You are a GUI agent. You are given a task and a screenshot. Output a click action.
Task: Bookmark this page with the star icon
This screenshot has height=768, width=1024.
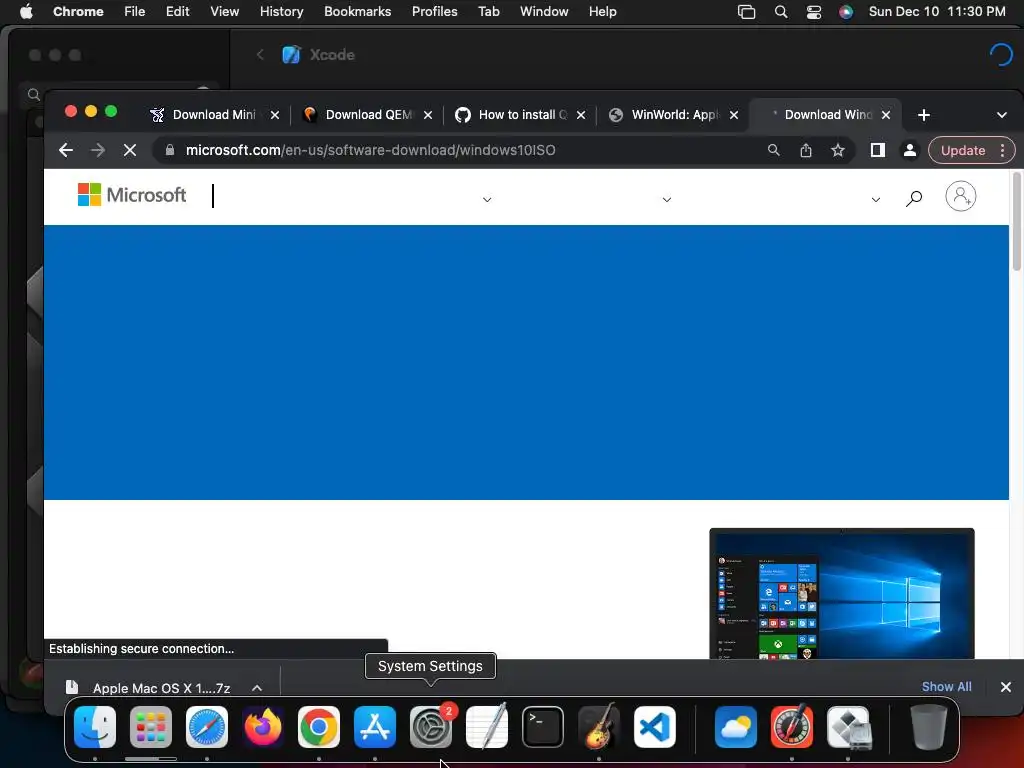click(838, 150)
